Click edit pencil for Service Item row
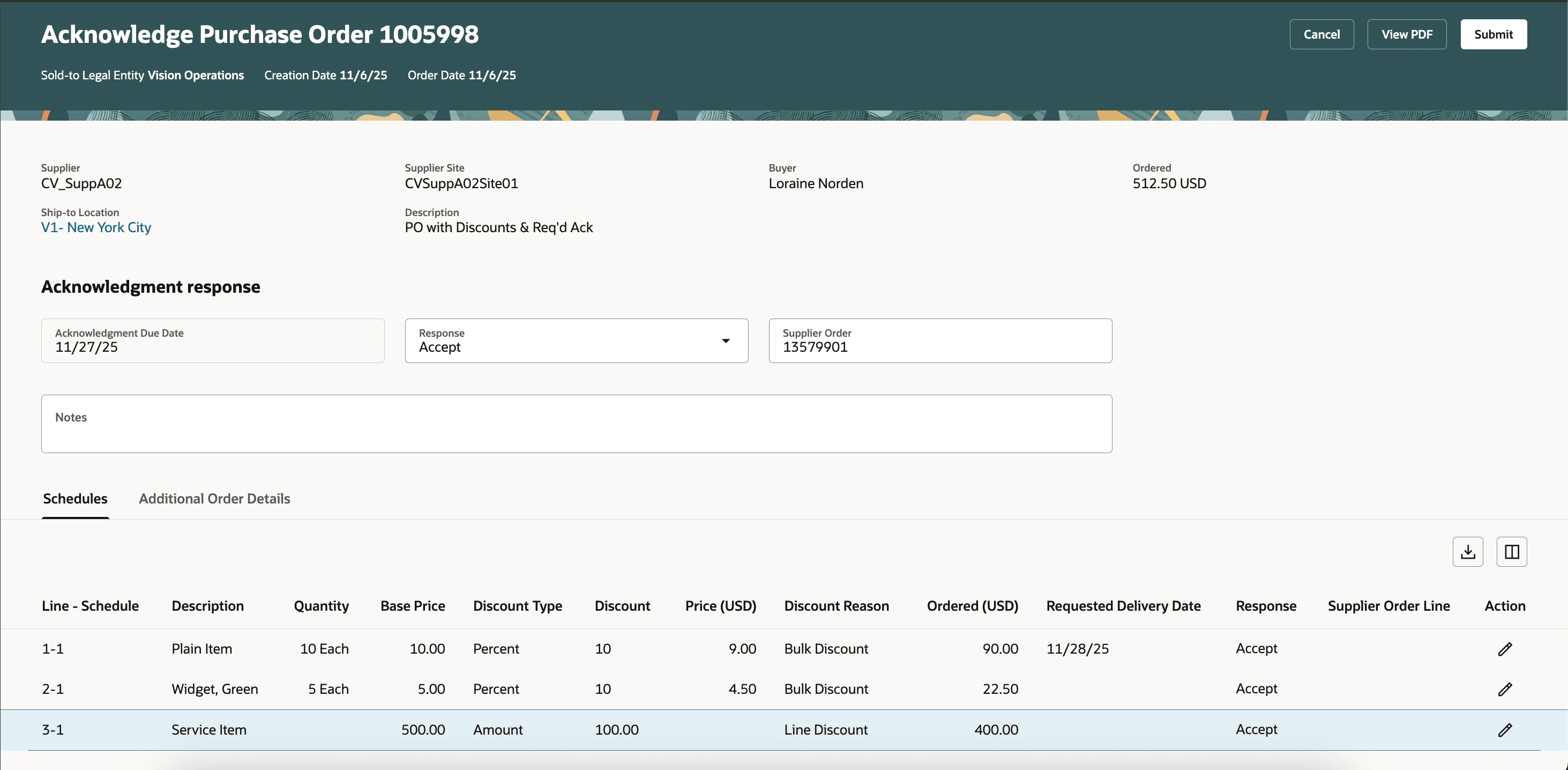This screenshot has width=1568, height=770. tap(1505, 730)
